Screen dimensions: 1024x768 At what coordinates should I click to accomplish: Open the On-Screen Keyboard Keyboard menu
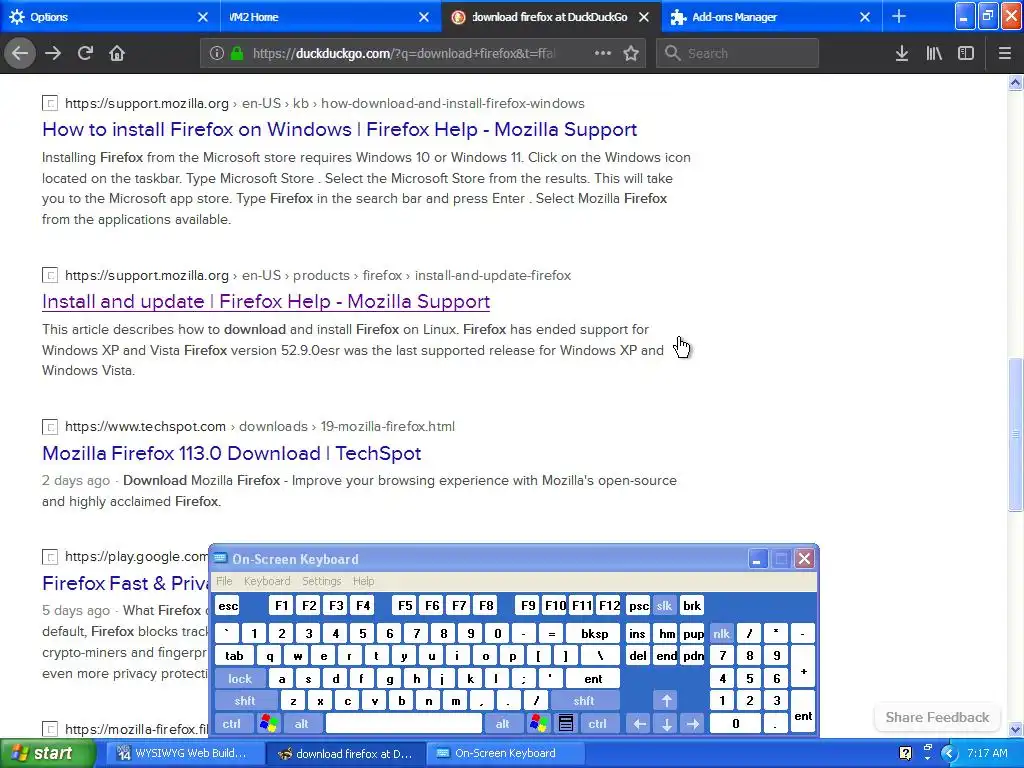266,581
